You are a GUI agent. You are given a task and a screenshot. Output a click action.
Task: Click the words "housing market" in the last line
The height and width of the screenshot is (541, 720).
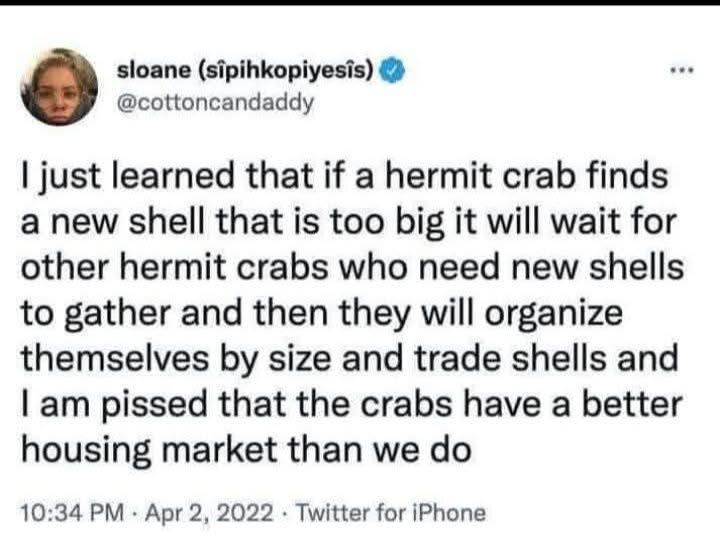149,450
